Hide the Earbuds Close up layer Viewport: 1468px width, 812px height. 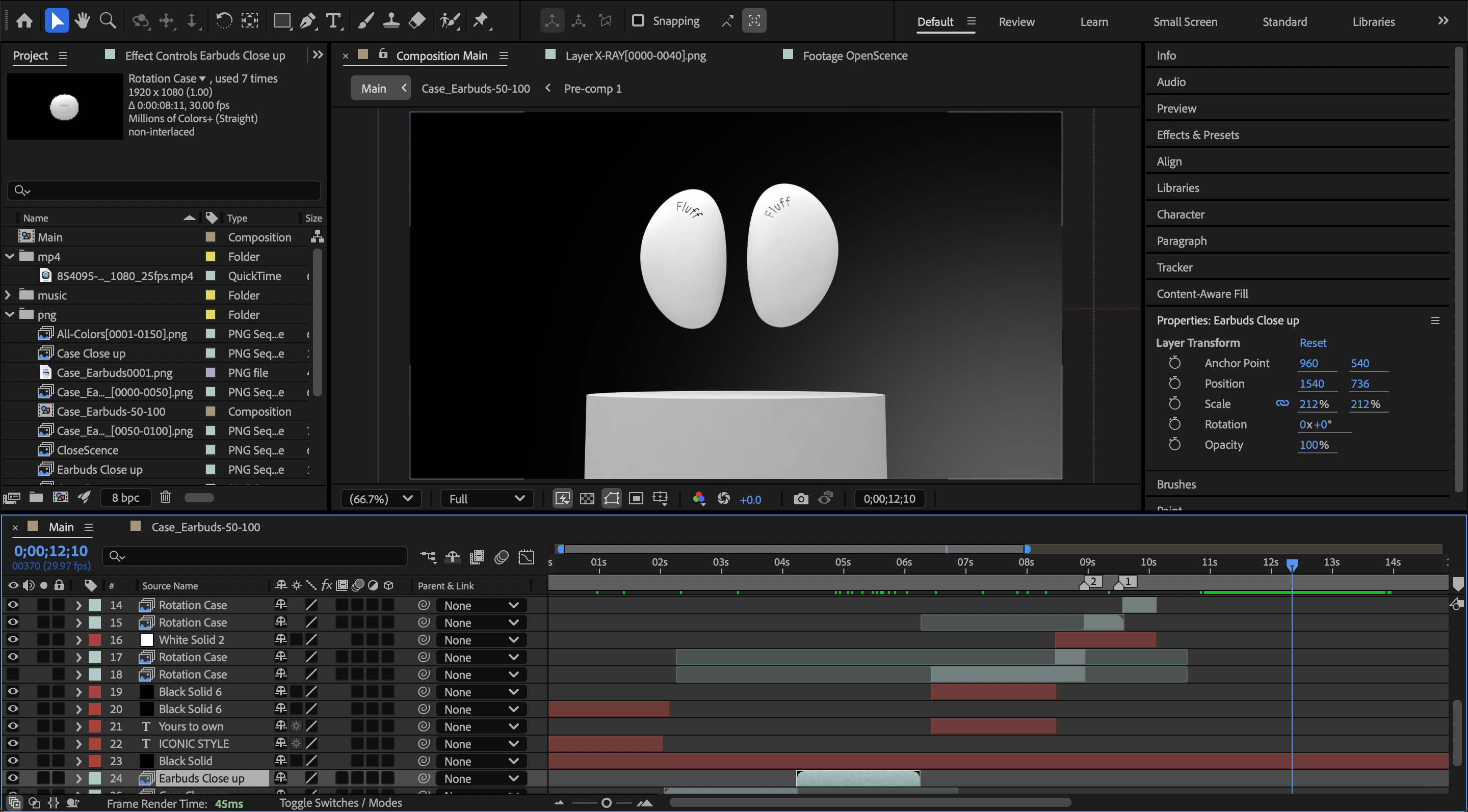pyautogui.click(x=13, y=778)
